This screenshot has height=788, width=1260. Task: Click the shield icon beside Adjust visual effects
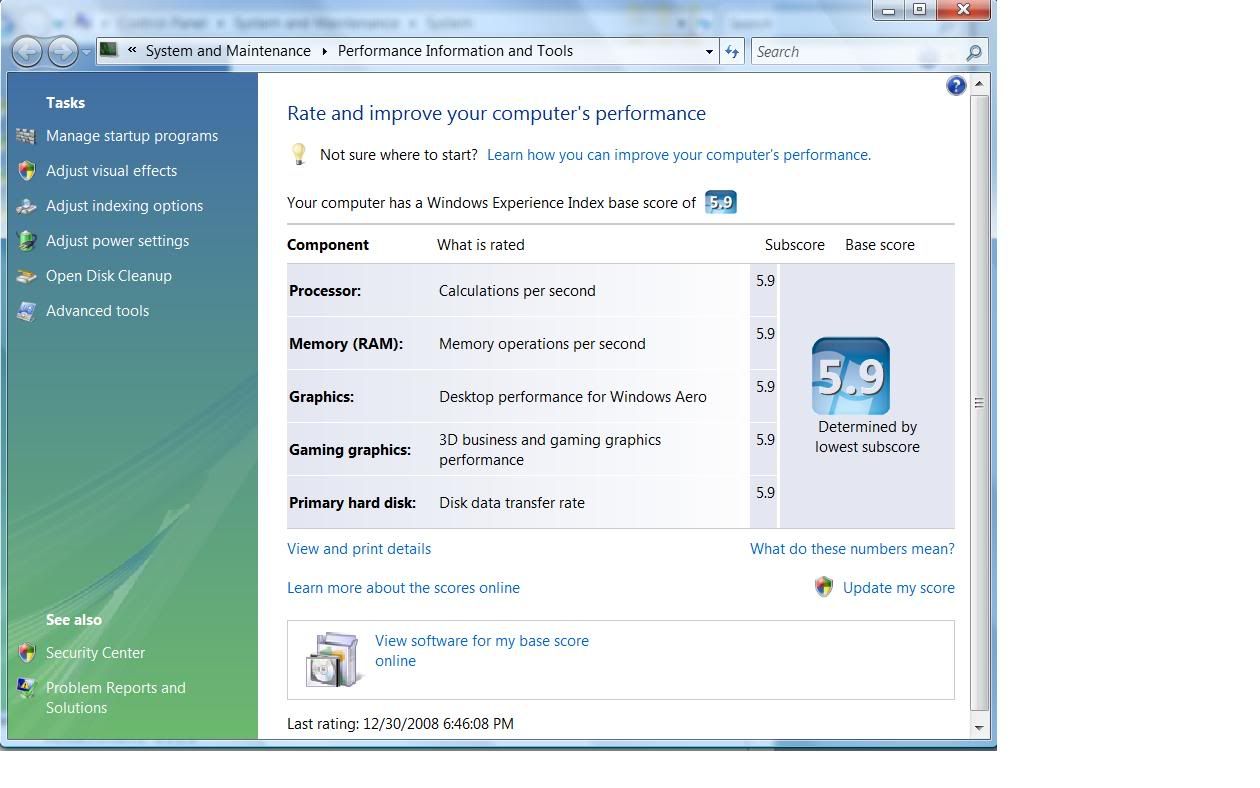tap(27, 171)
